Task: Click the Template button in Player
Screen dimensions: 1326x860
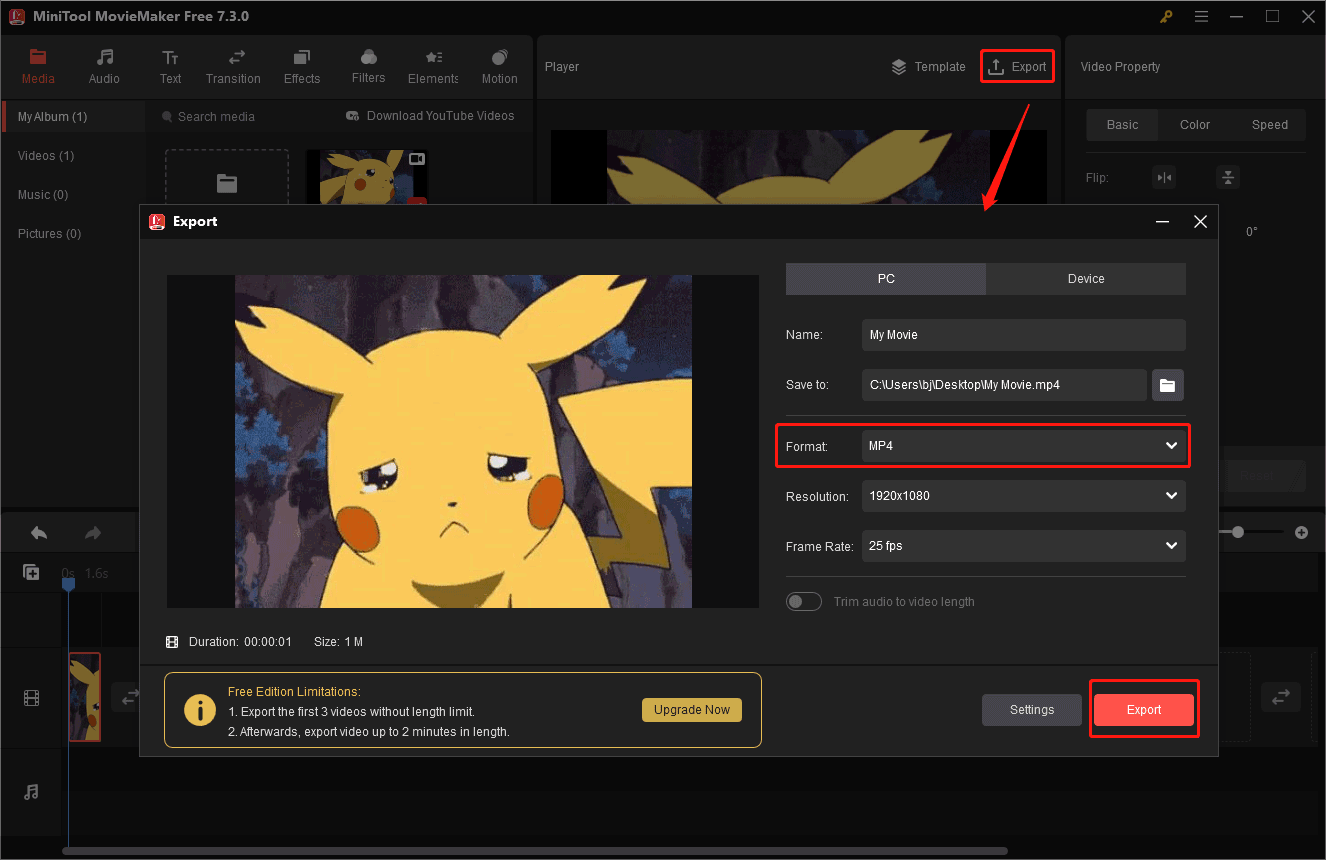Action: [928, 67]
